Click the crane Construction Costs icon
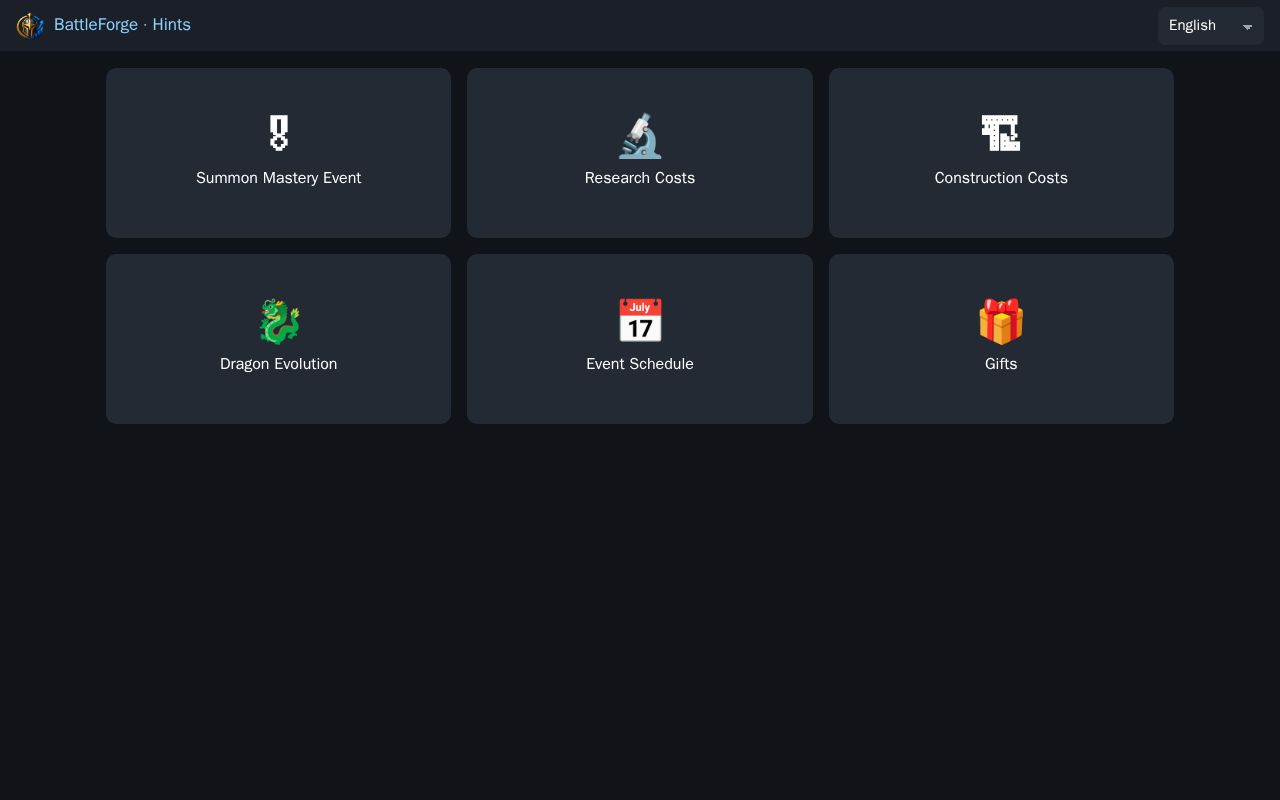Image resolution: width=1280 pixels, height=800 pixels. (x=1001, y=134)
